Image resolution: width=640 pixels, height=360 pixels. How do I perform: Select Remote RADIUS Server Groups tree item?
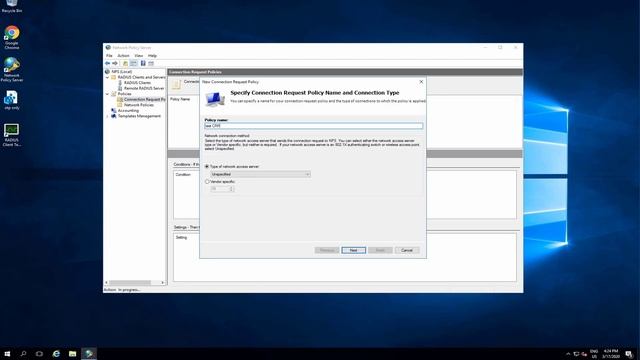click(x=144, y=88)
